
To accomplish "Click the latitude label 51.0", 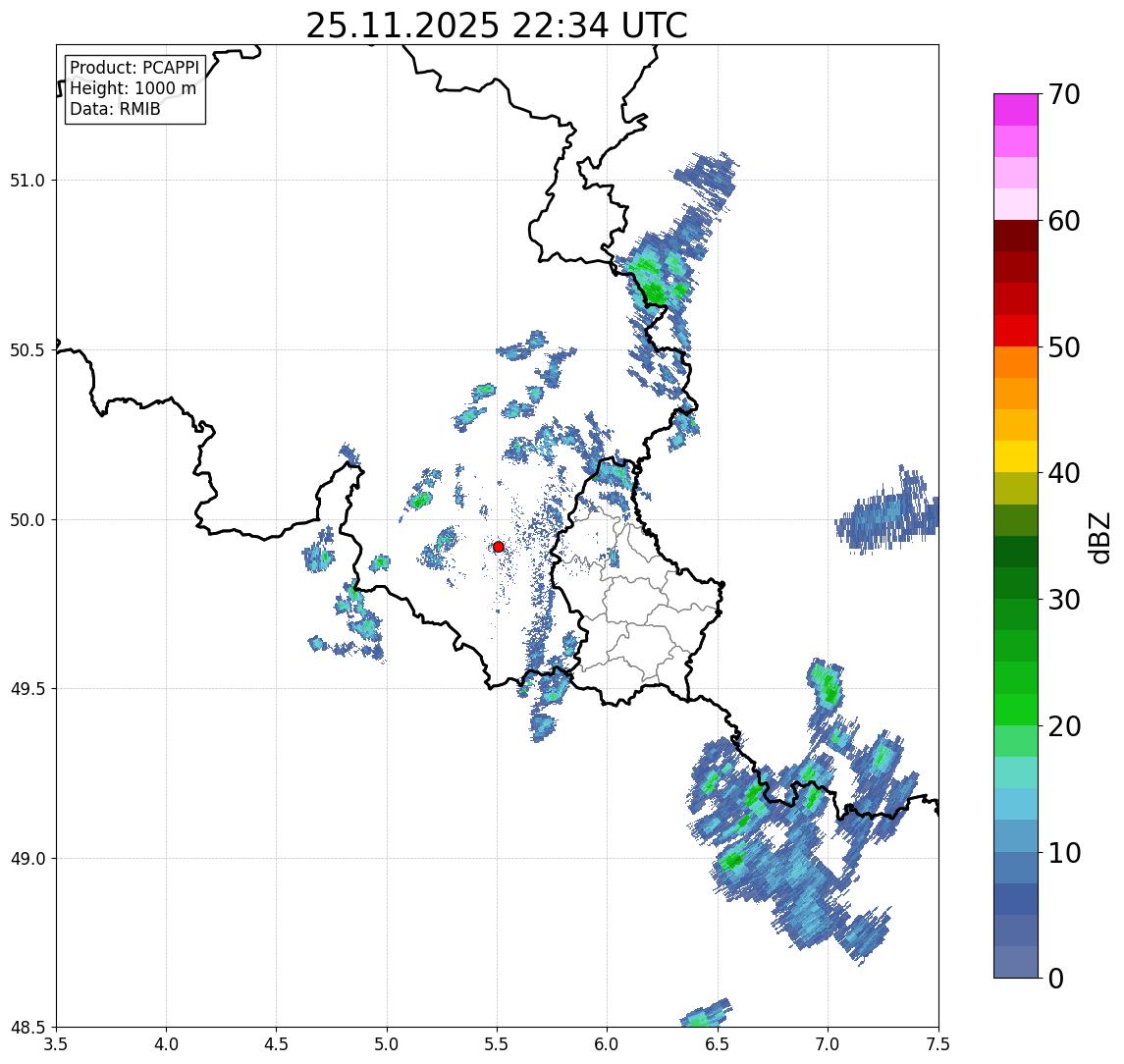I will tap(27, 181).
